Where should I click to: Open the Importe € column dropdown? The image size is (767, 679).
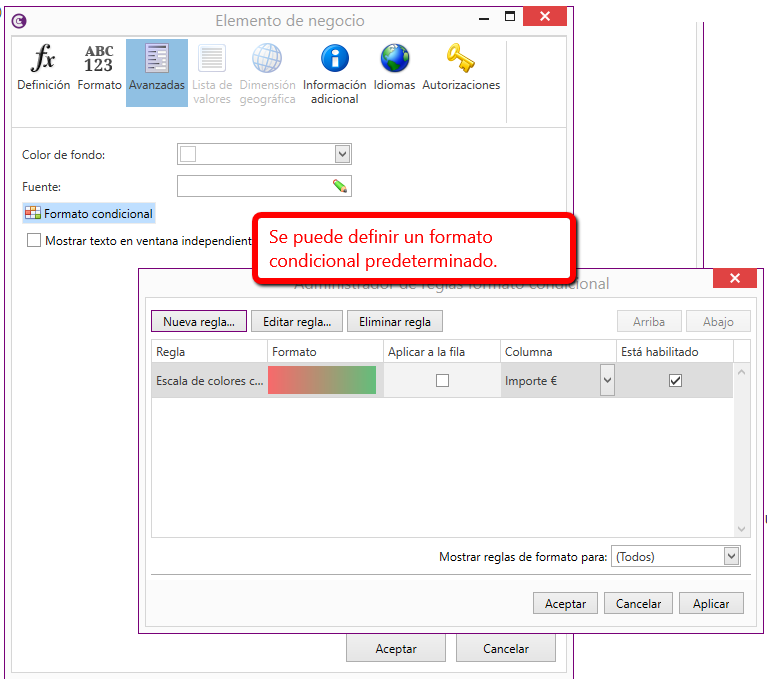pos(607,380)
